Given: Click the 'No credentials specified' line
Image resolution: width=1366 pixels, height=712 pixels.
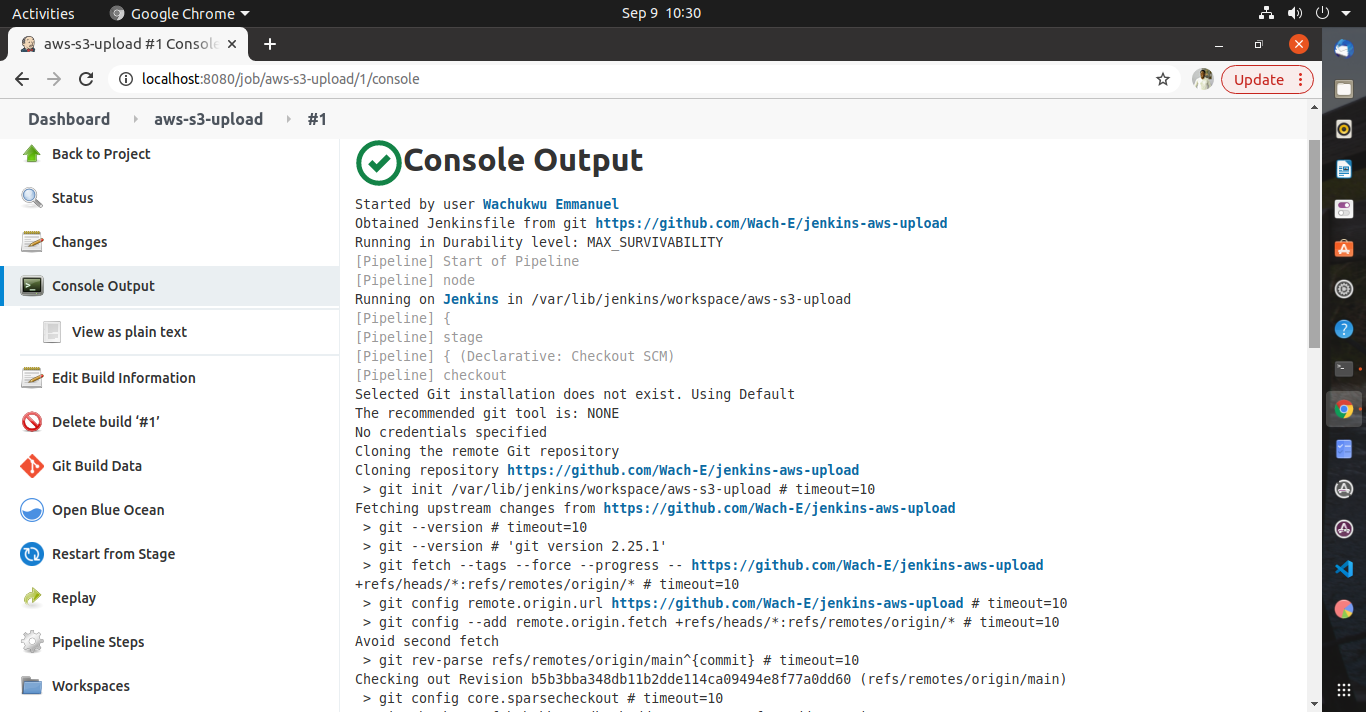Looking at the screenshot, I should coord(451,432).
